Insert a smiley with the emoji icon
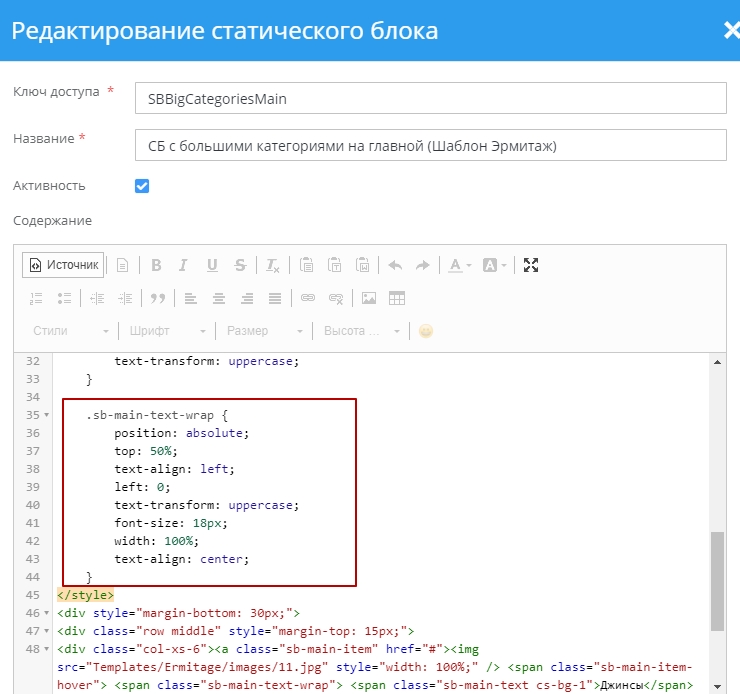The image size is (740, 694). [426, 331]
